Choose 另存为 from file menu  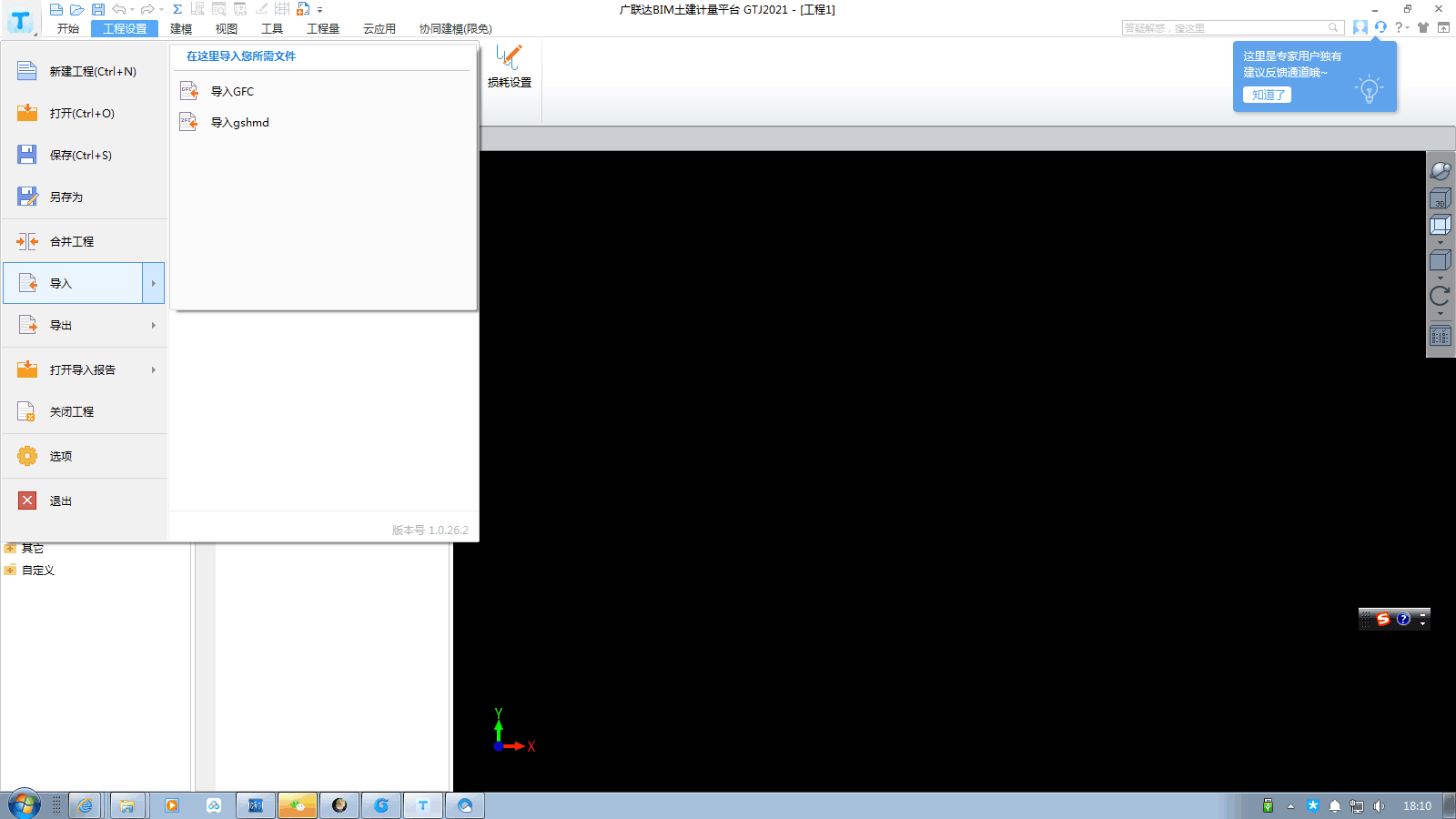point(85,197)
